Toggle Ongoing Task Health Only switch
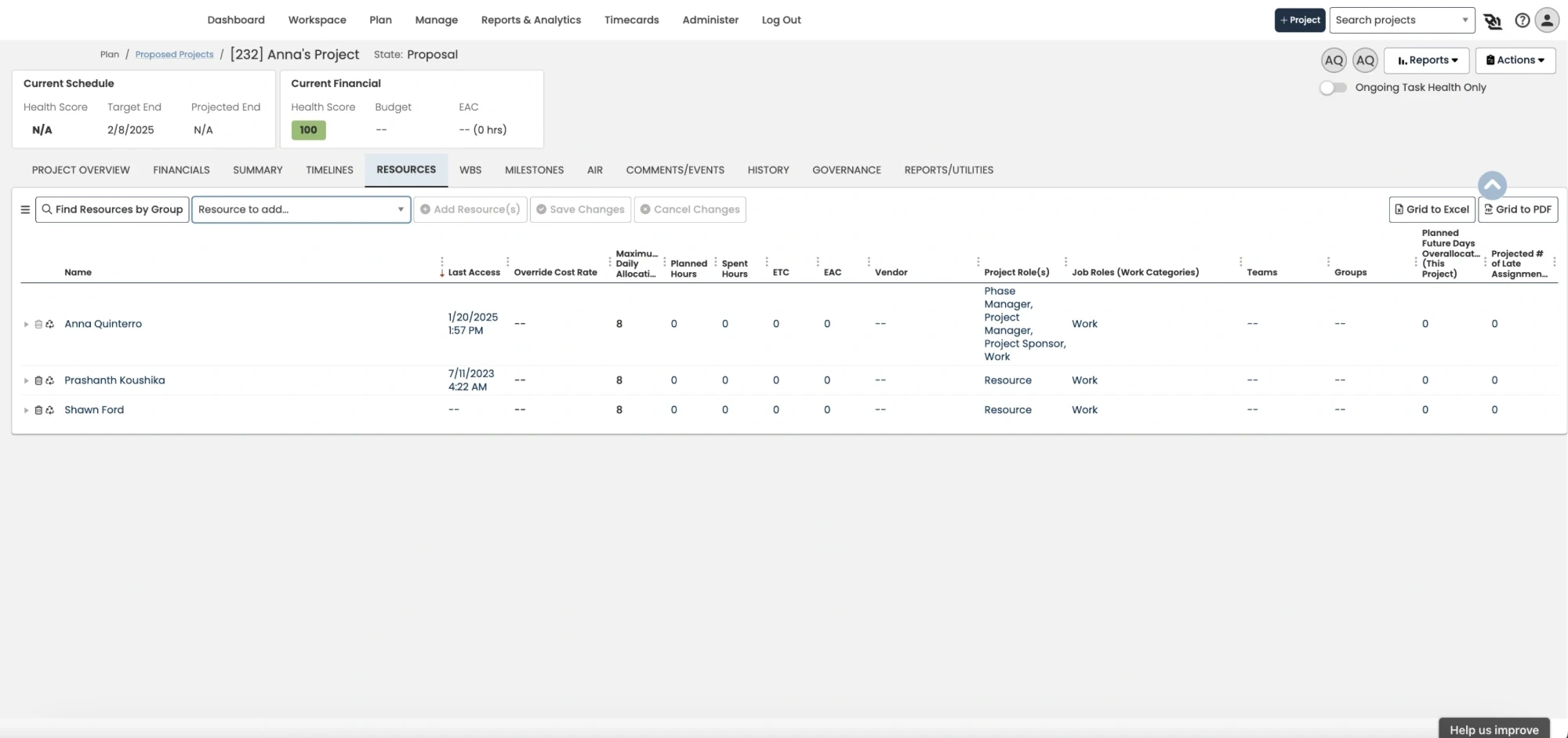 [1333, 88]
